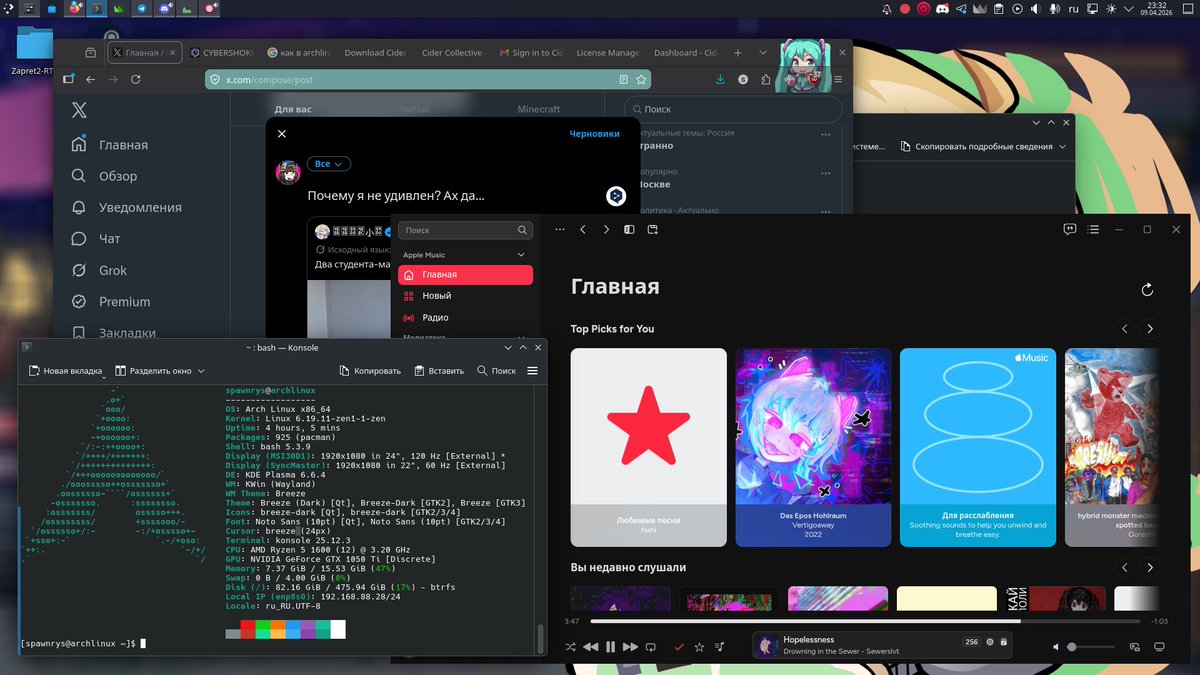
Task: Go forward in Cider navigation
Action: (x=606, y=229)
